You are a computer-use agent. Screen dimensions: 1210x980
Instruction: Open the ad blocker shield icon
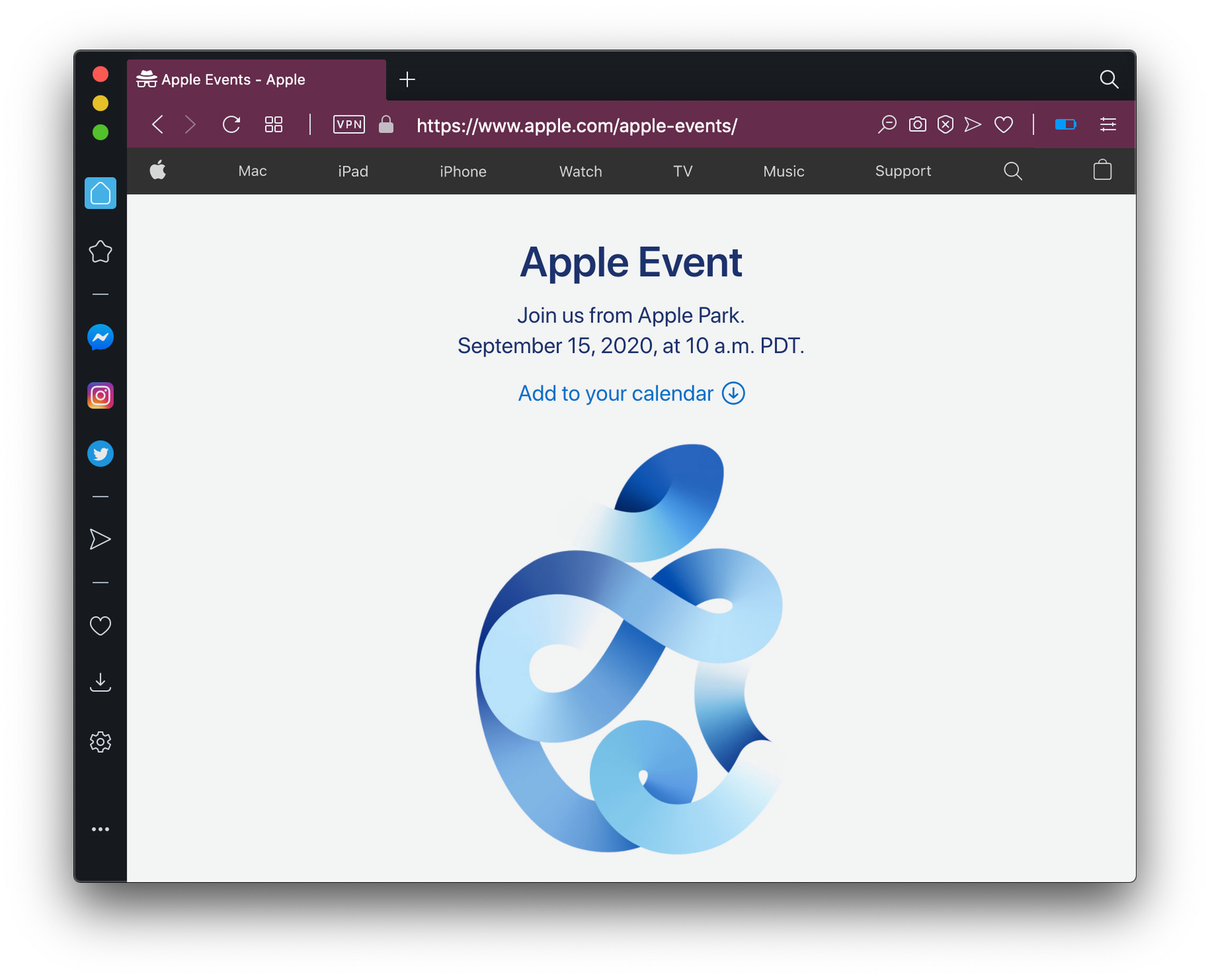click(x=945, y=125)
